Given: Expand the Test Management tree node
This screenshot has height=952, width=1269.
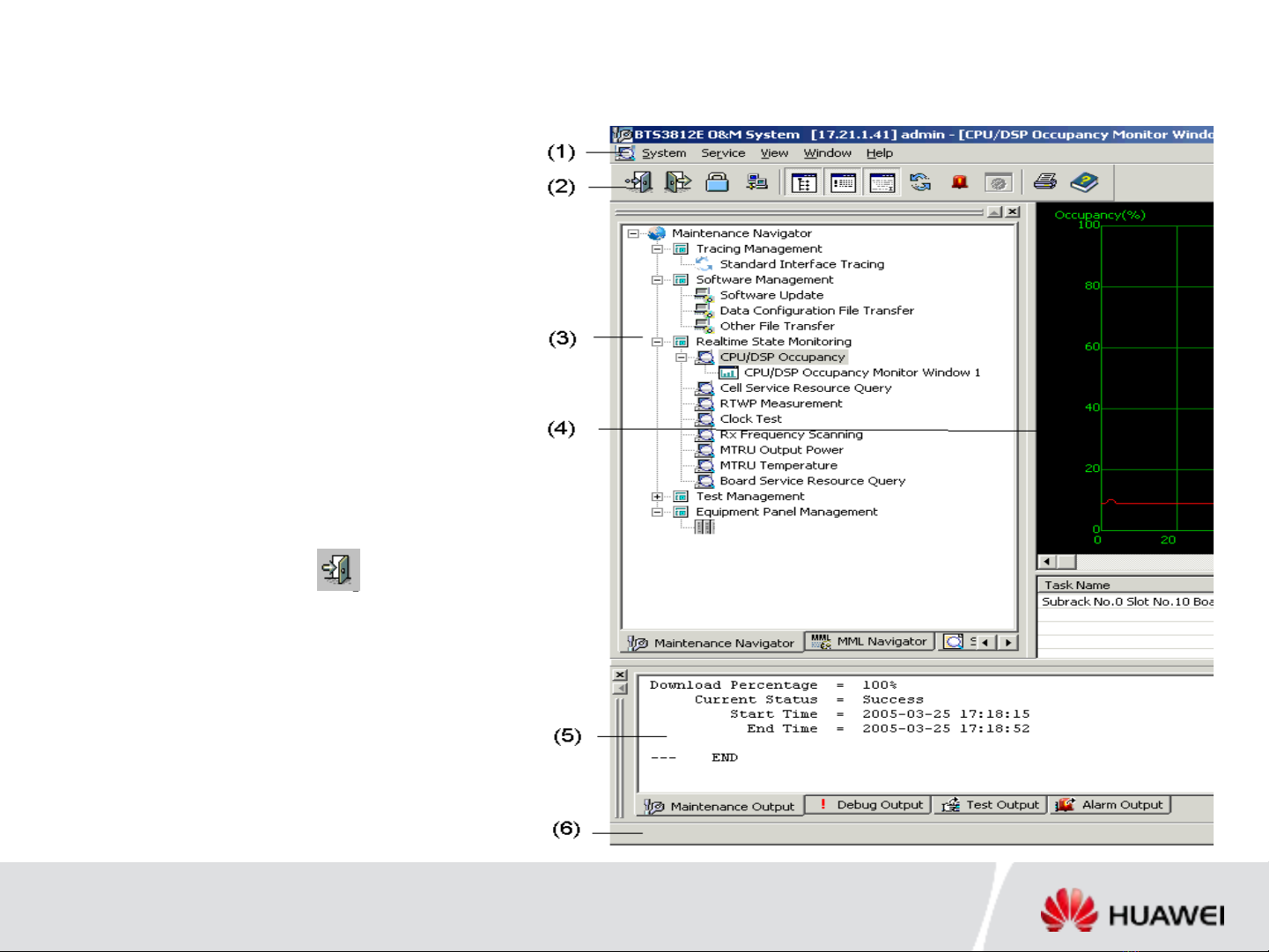Looking at the screenshot, I should (657, 497).
